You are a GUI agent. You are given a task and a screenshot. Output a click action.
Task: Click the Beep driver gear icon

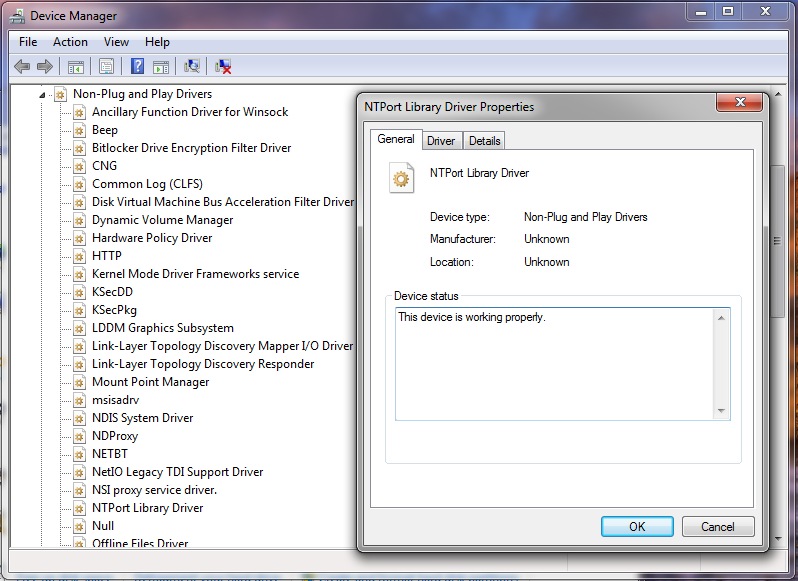coord(79,130)
